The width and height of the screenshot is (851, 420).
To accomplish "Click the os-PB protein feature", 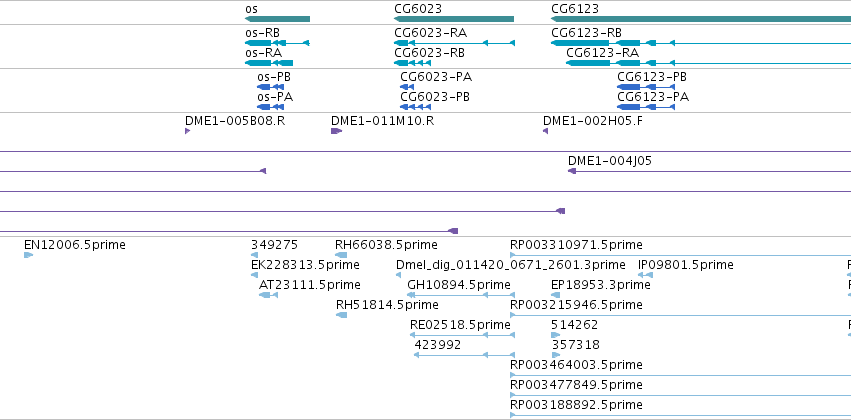I will 270,87.
